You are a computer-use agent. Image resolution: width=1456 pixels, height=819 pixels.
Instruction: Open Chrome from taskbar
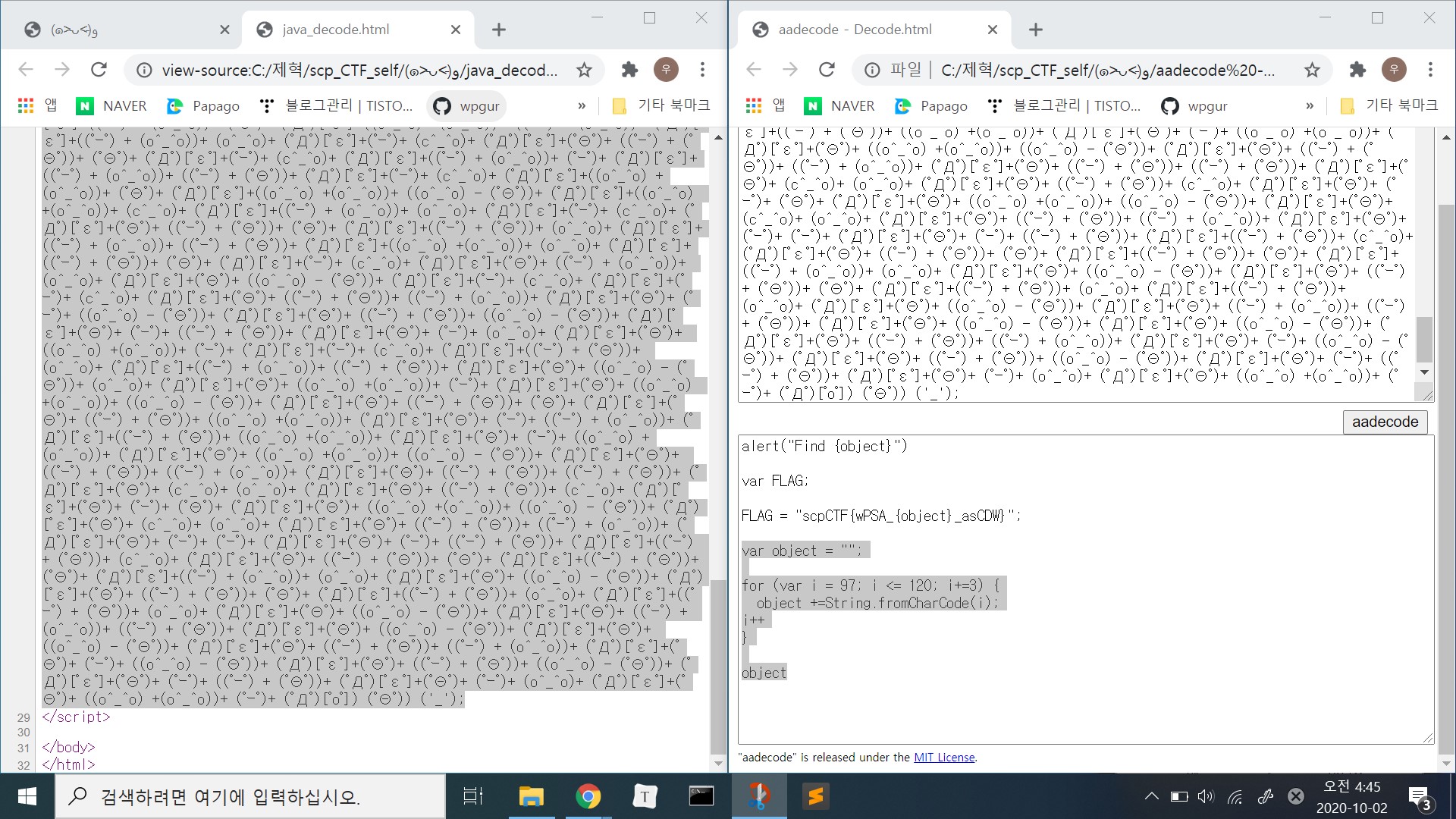588,796
